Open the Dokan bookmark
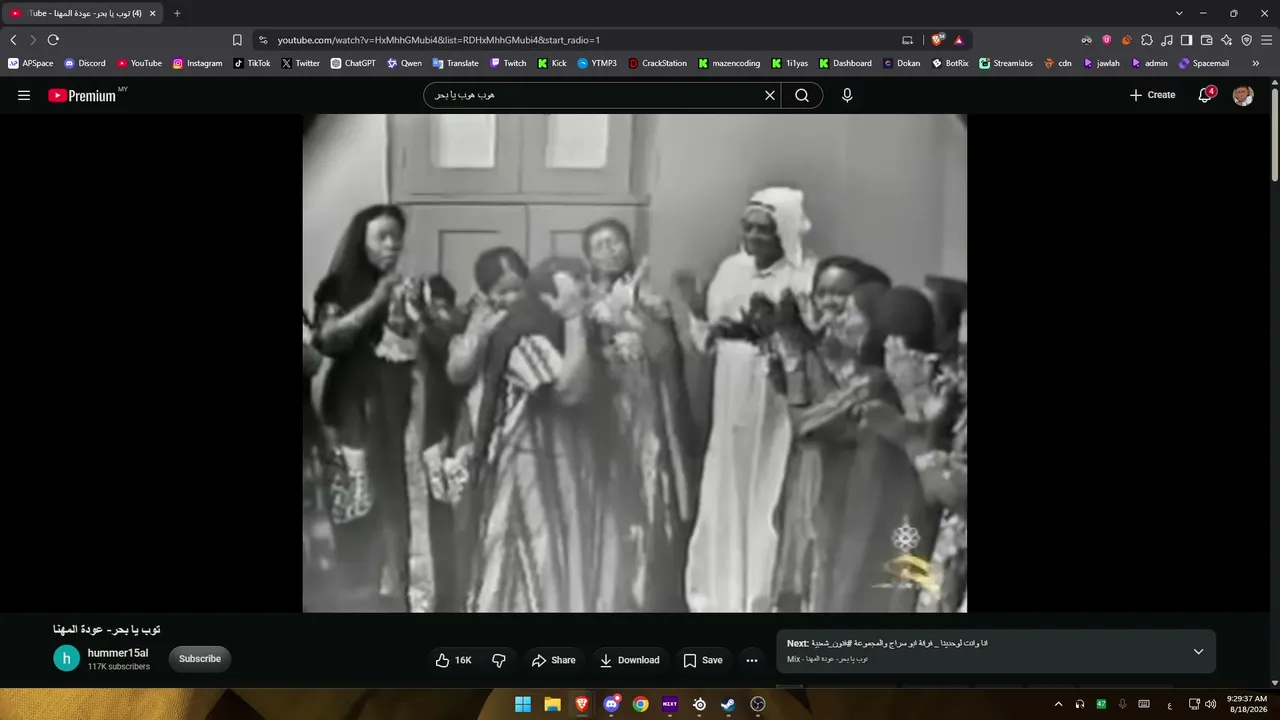This screenshot has width=1280, height=720. point(902,63)
